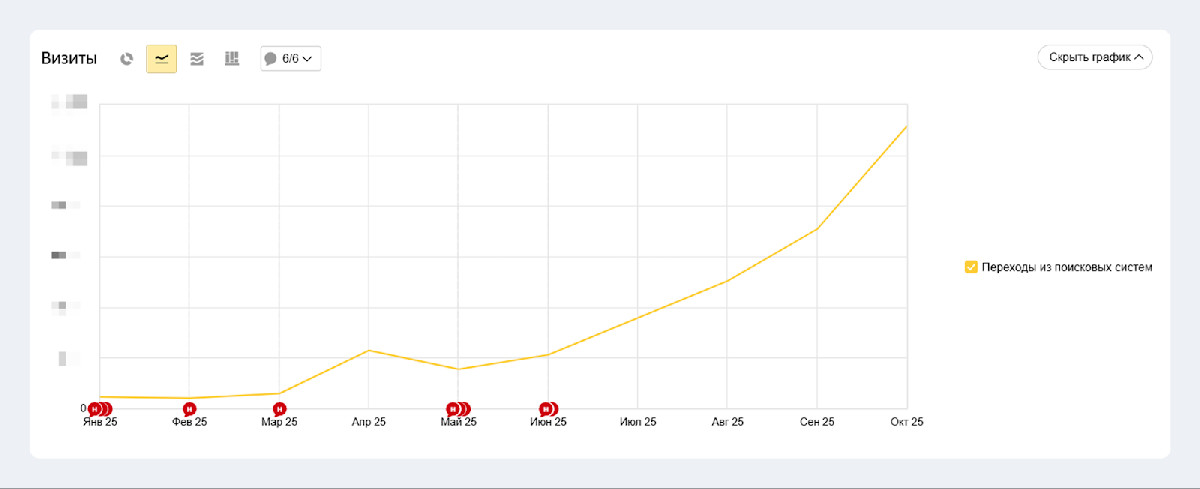Click the annotation marker cluster at Июн 25

pyautogui.click(x=548, y=409)
